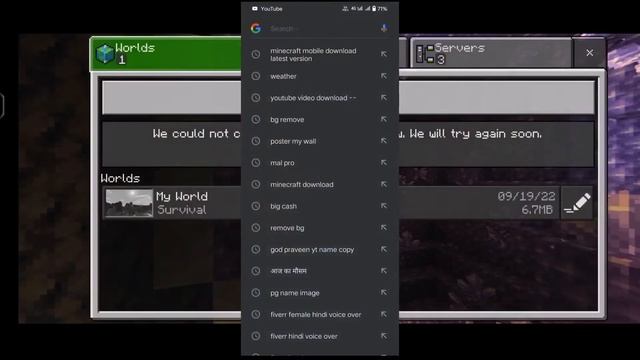Viewport: 640px width, 360px height.
Task: Open the 'poster my wall' suggestion
Action: [293, 141]
